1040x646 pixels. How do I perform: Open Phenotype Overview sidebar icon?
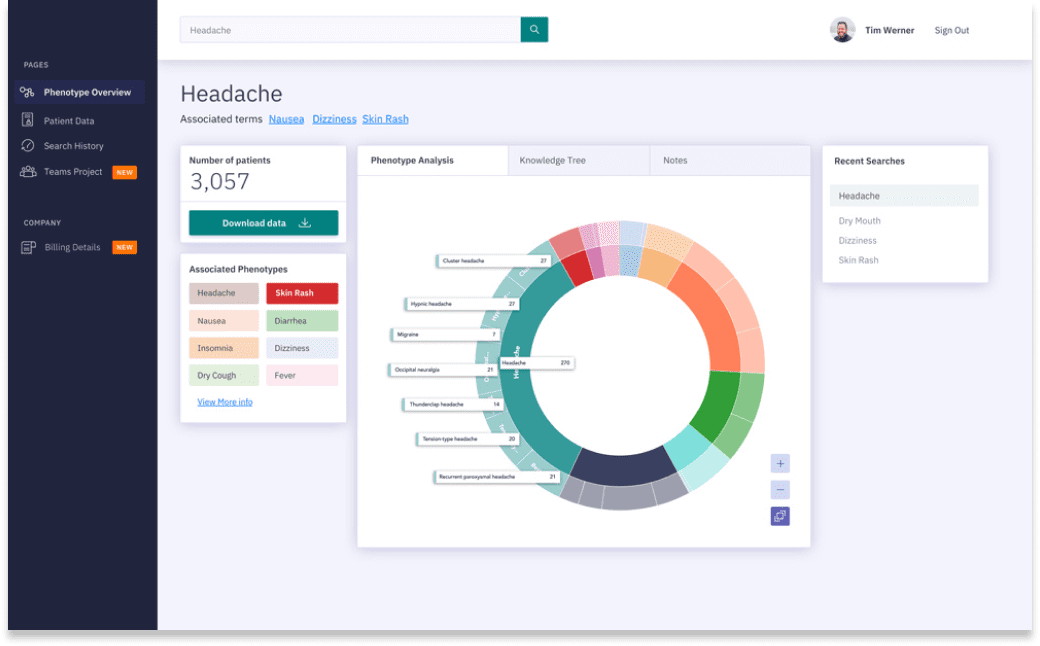tap(28, 92)
